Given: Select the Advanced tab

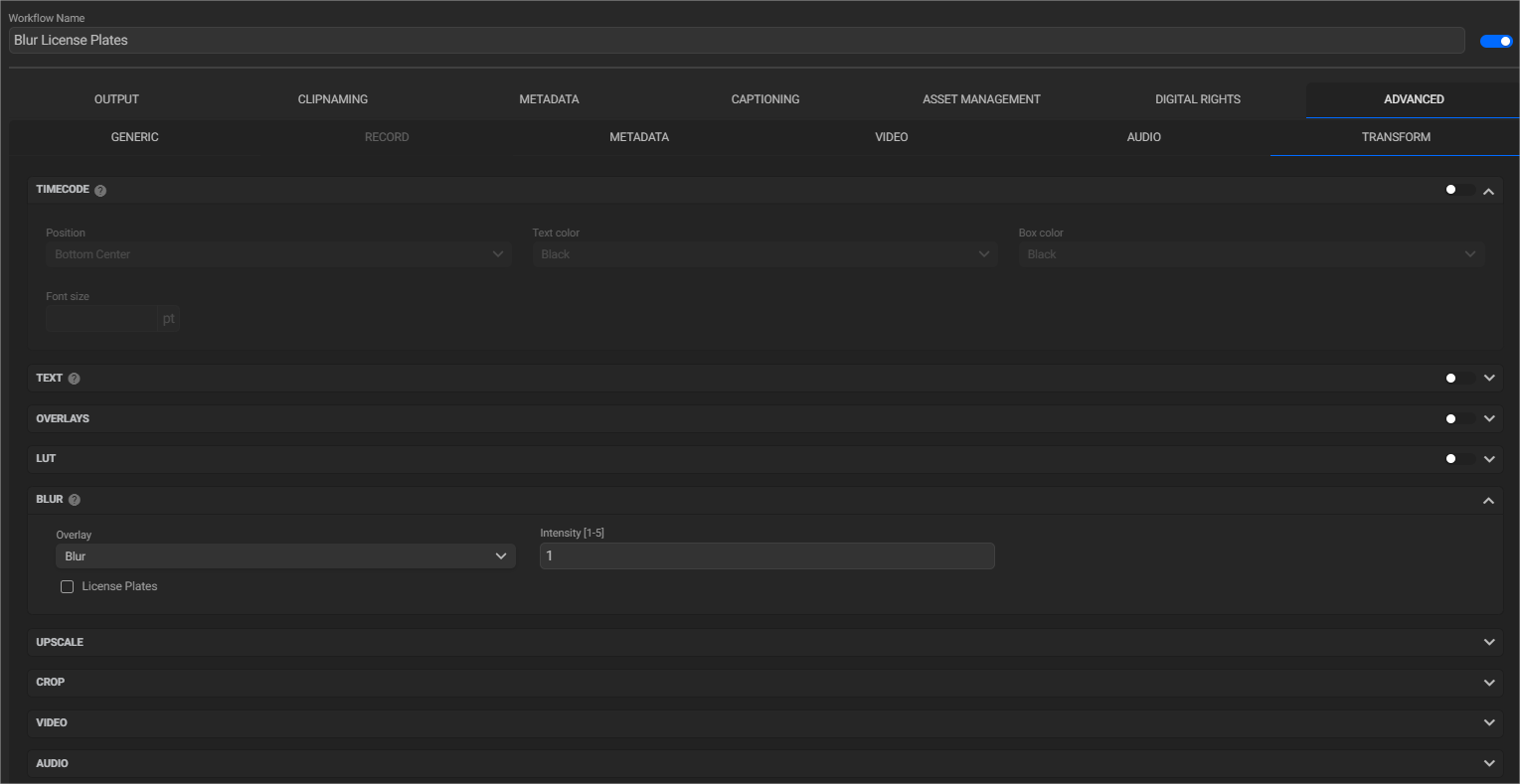Looking at the screenshot, I should click(1414, 99).
